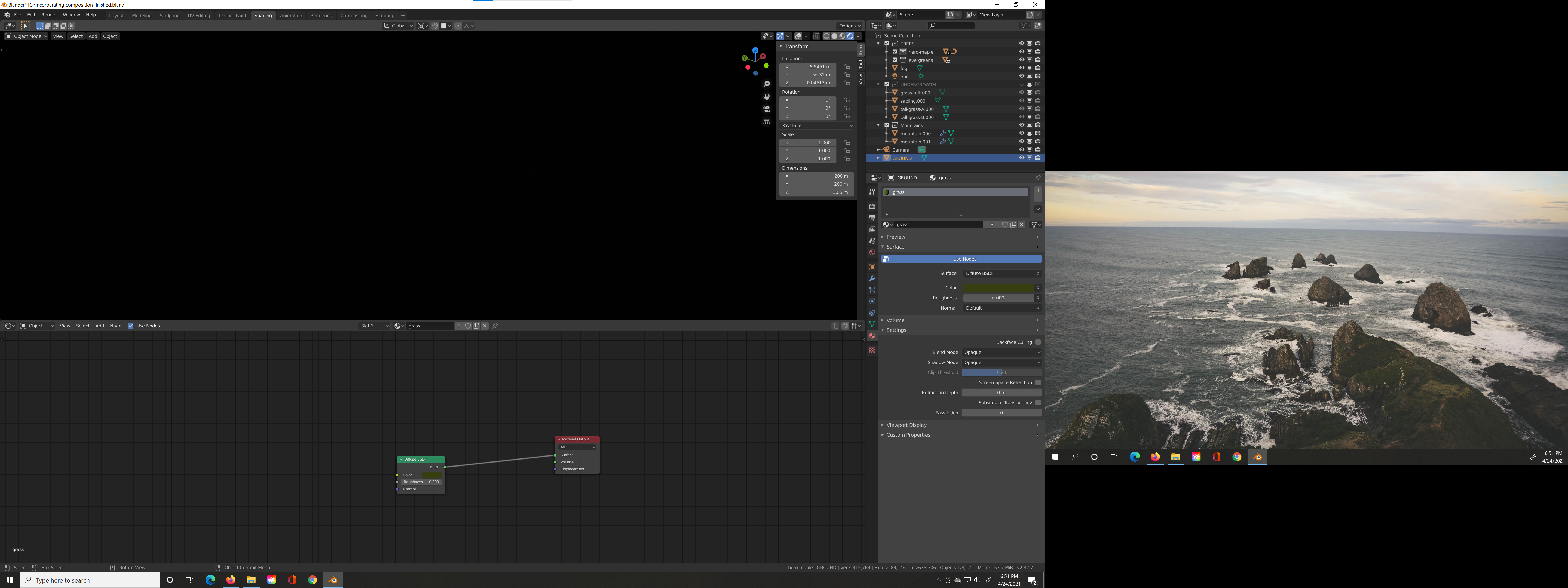The width and height of the screenshot is (1568, 588).
Task: Hide the Sun in viewport
Action: point(1021,76)
